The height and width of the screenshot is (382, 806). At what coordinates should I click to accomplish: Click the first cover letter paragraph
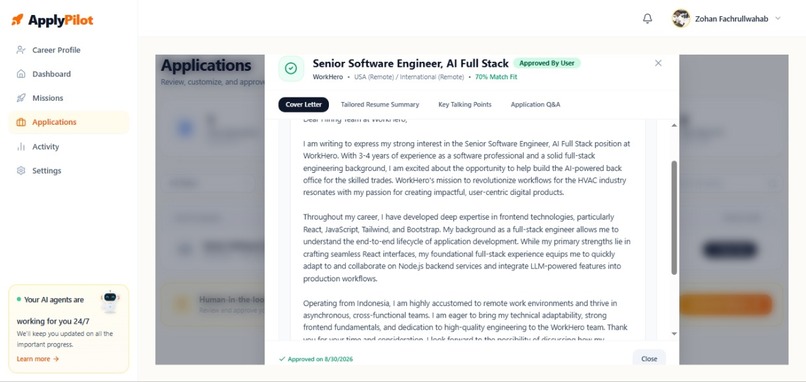[467, 168]
